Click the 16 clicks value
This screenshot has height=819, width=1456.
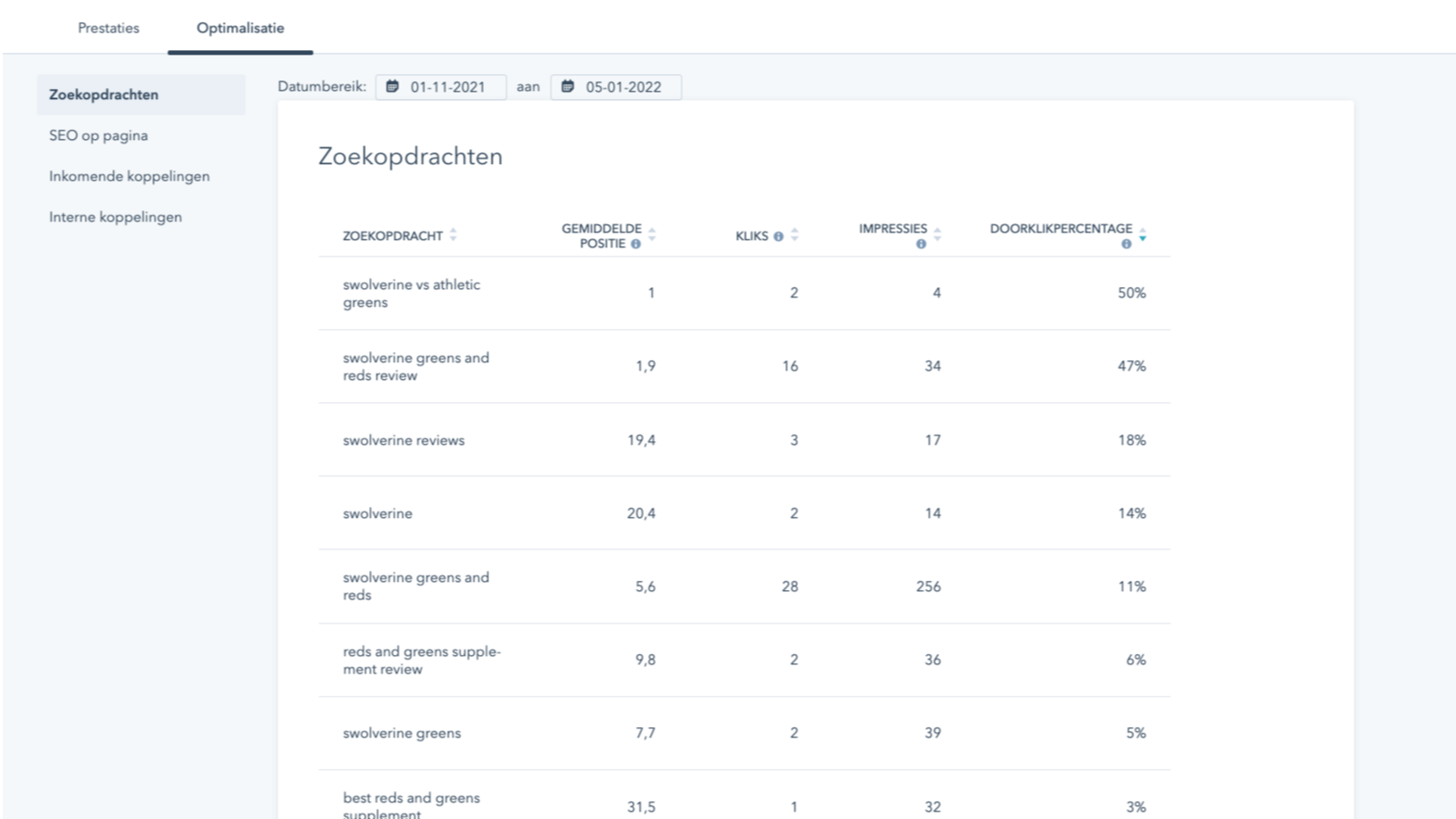click(790, 366)
